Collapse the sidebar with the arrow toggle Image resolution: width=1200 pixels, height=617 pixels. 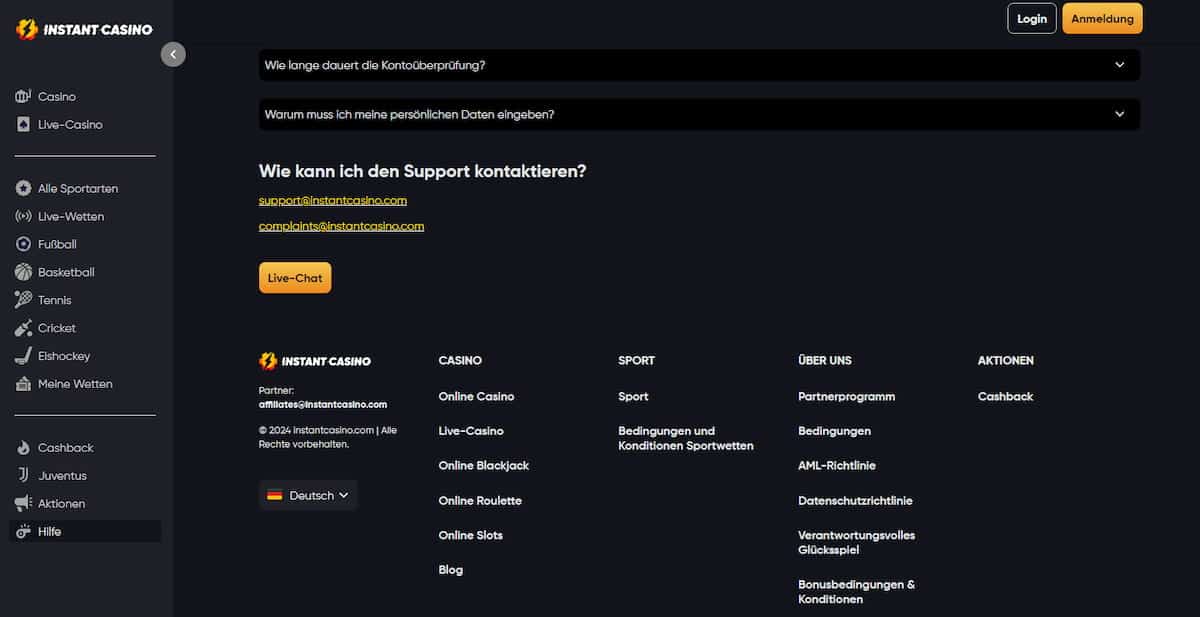173,54
